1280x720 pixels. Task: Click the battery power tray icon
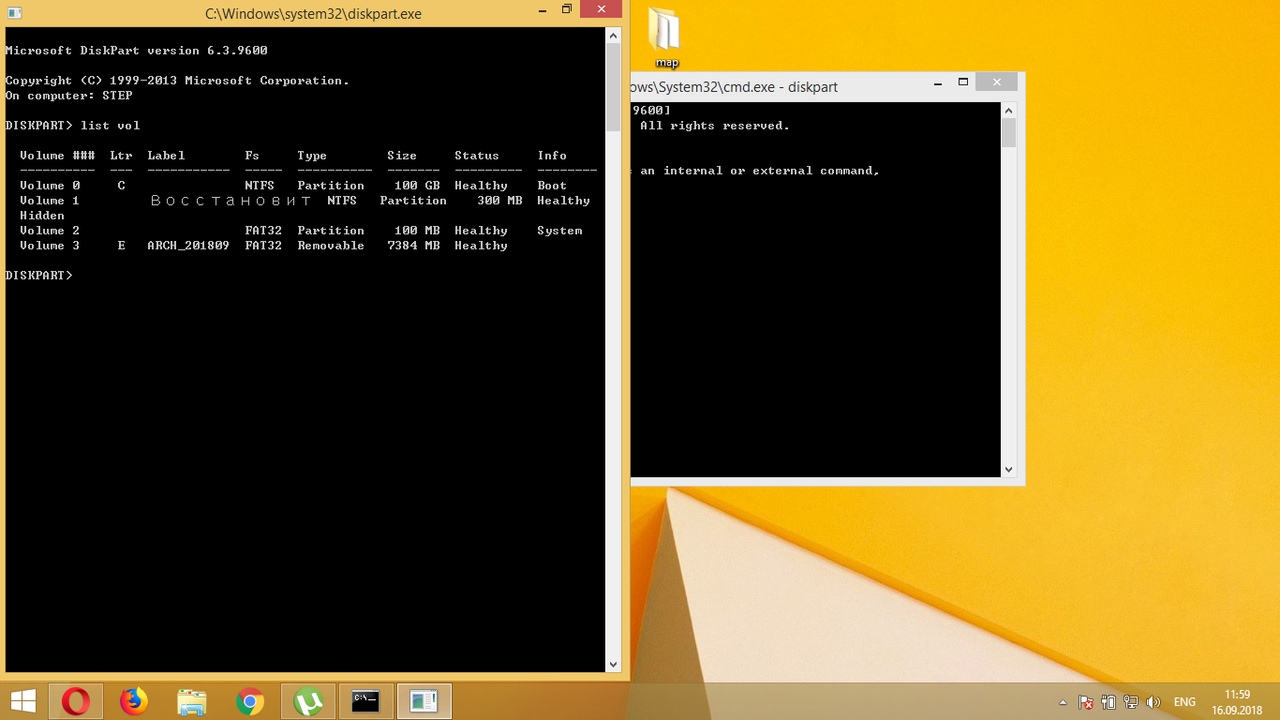click(x=1108, y=702)
